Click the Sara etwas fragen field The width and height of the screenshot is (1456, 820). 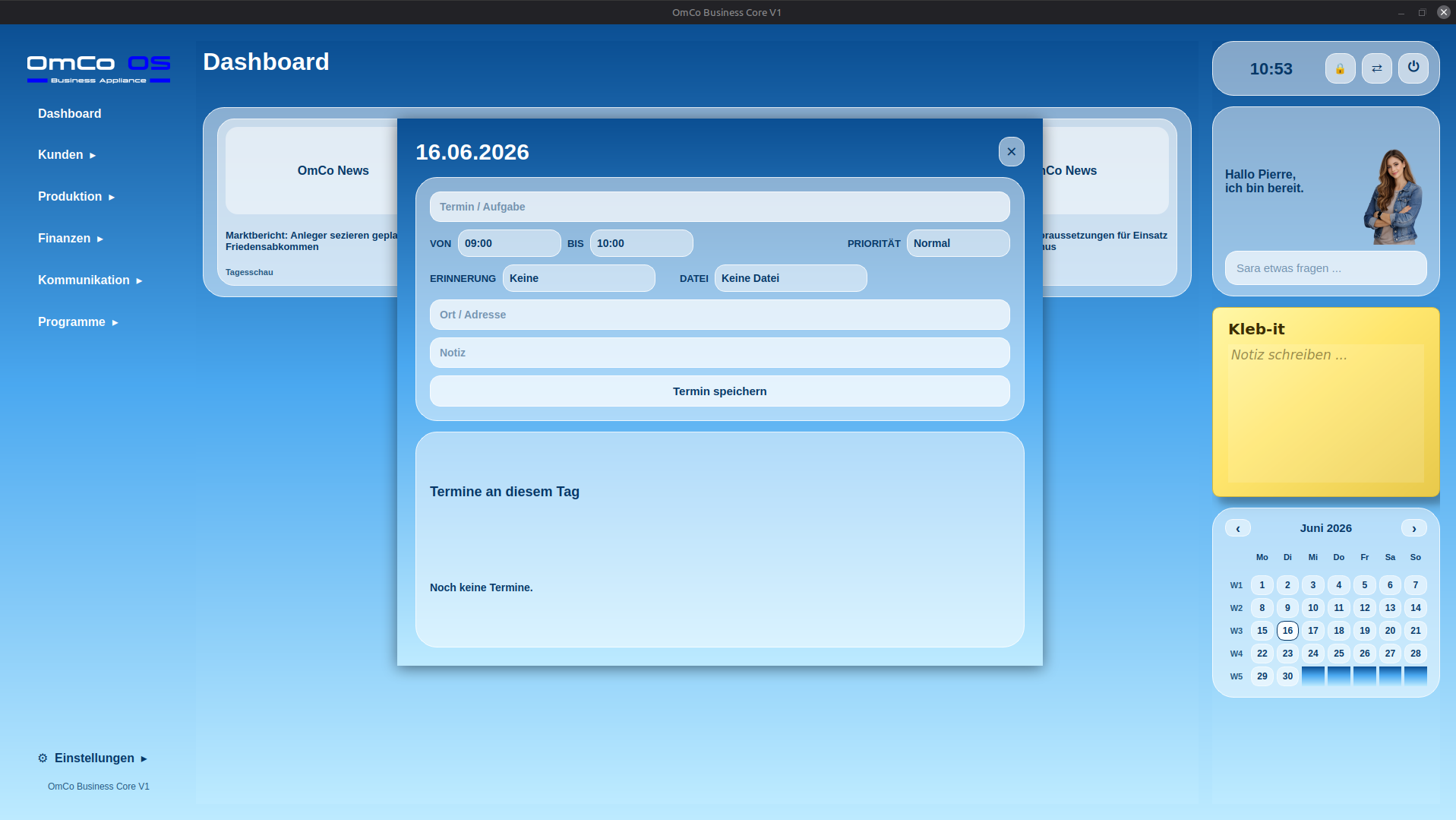tap(1325, 268)
